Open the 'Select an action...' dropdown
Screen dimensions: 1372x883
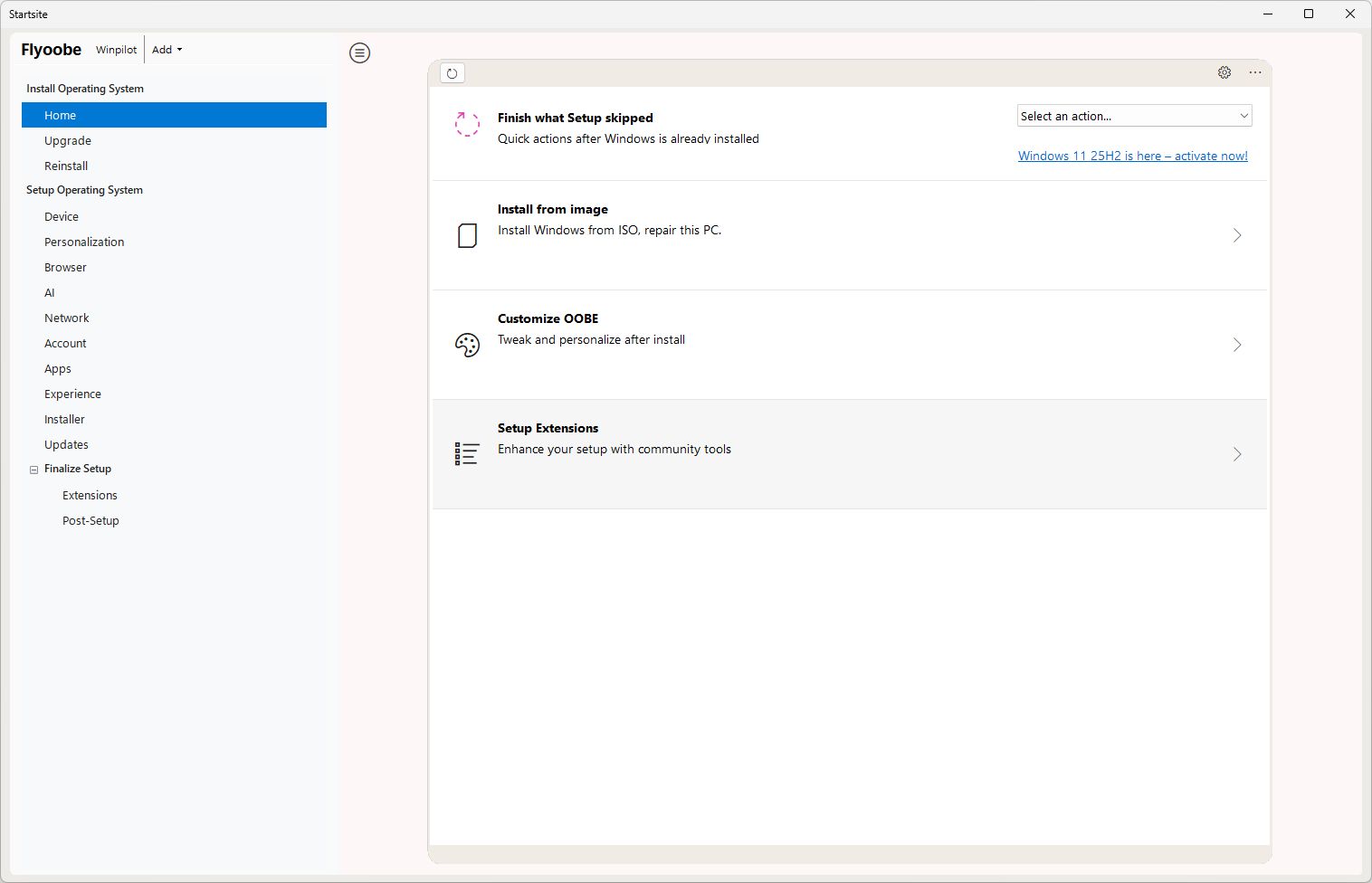click(x=1134, y=116)
